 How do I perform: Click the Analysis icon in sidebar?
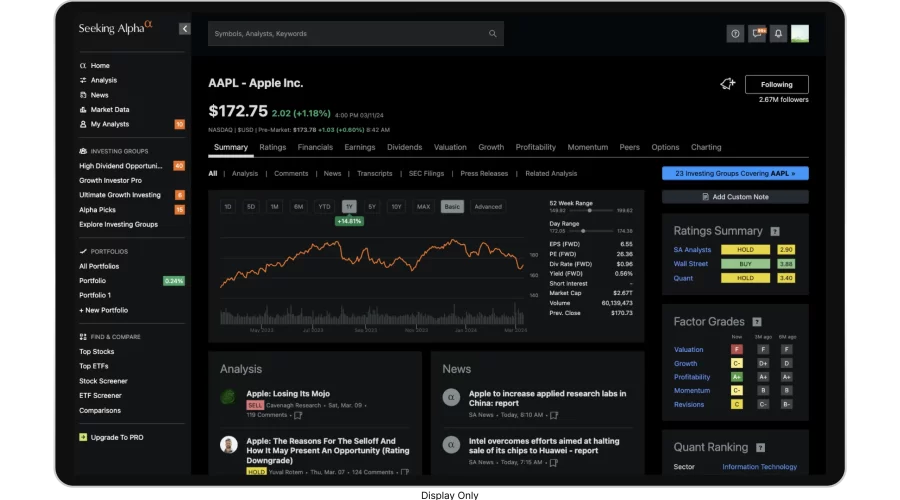(83, 80)
